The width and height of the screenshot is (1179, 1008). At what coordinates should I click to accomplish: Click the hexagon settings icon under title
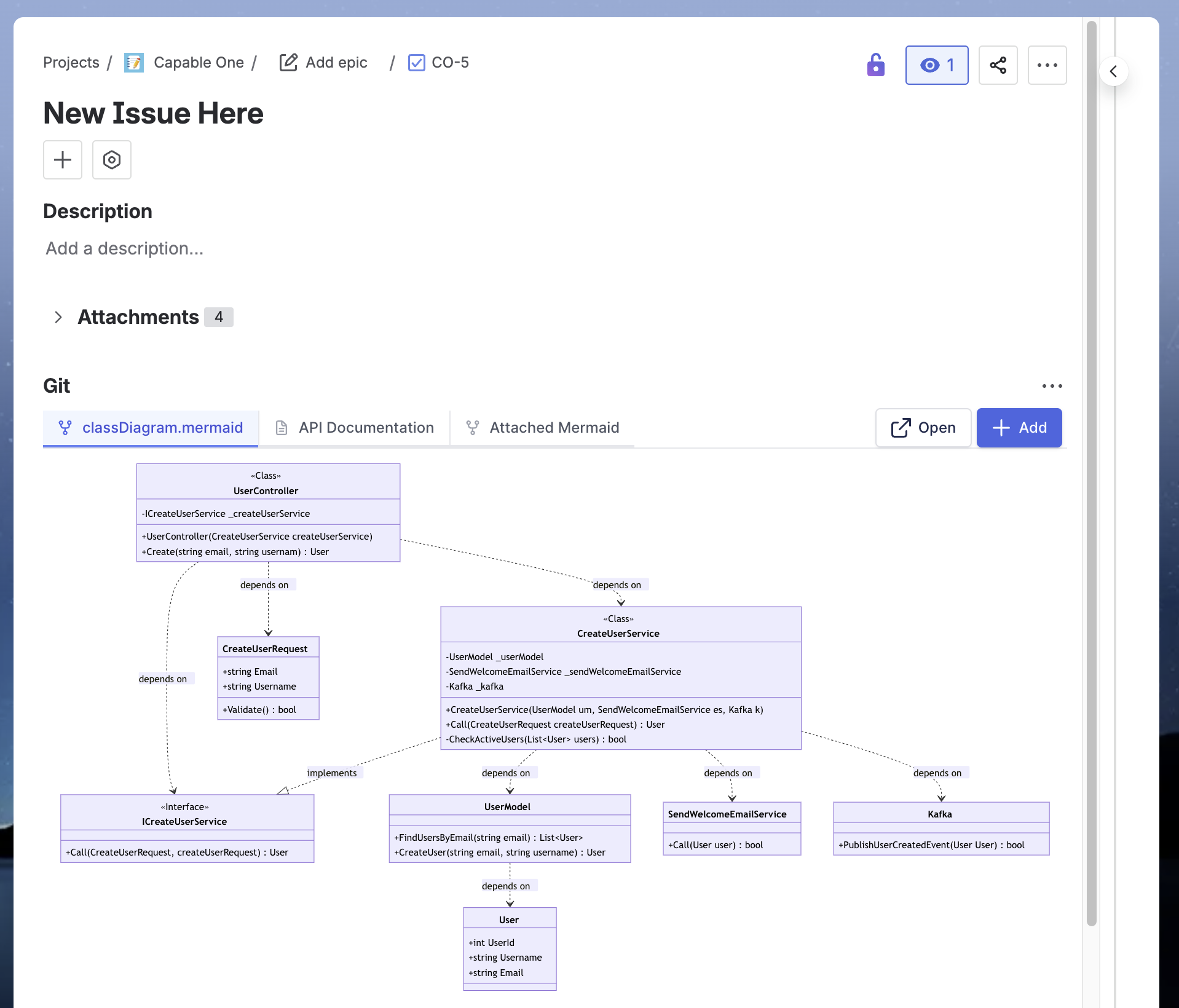(112, 160)
